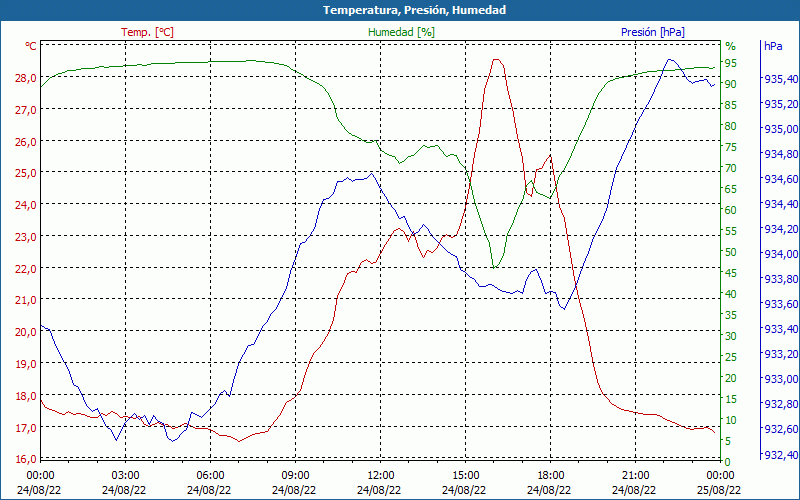Viewport: 800px width, 500px height.
Task: Click pressure axis value 934,60
Action: coord(781,179)
